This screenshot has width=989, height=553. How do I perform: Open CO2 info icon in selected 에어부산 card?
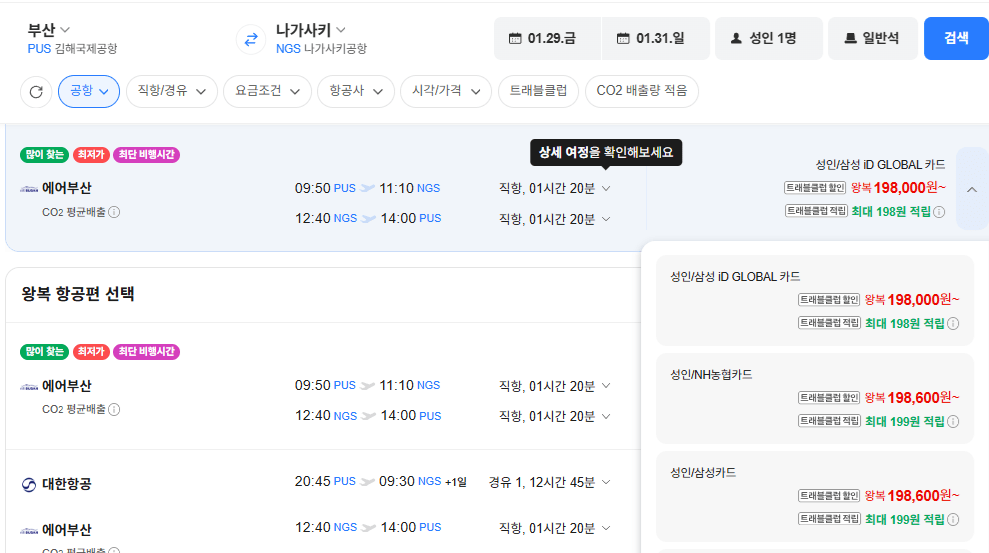tap(114, 212)
